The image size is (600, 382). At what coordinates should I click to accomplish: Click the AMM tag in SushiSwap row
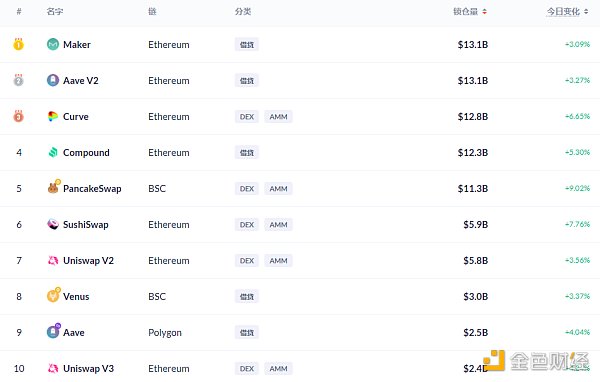[x=278, y=225]
